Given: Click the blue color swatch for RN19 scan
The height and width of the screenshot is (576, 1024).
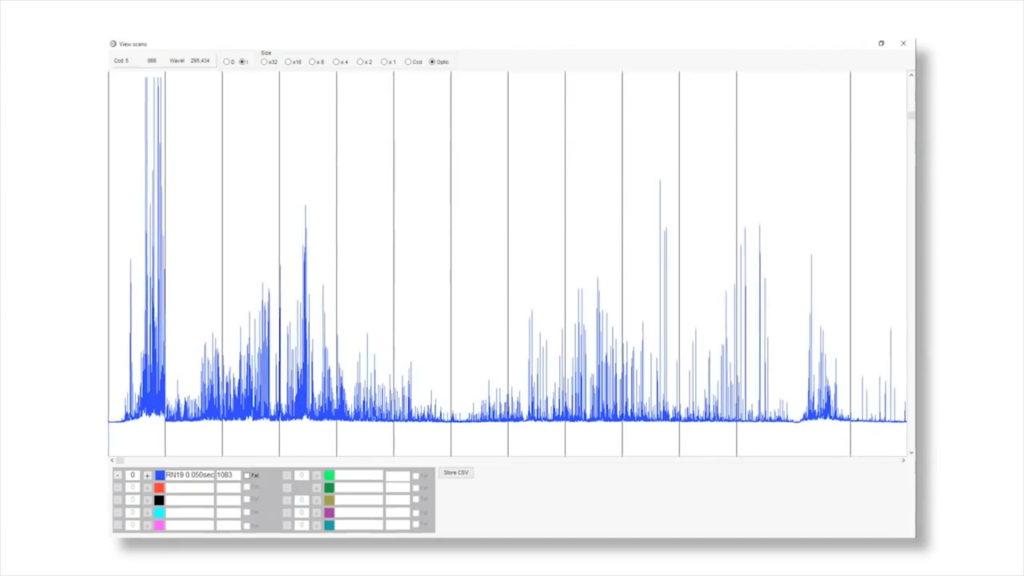Looking at the screenshot, I should (x=159, y=475).
